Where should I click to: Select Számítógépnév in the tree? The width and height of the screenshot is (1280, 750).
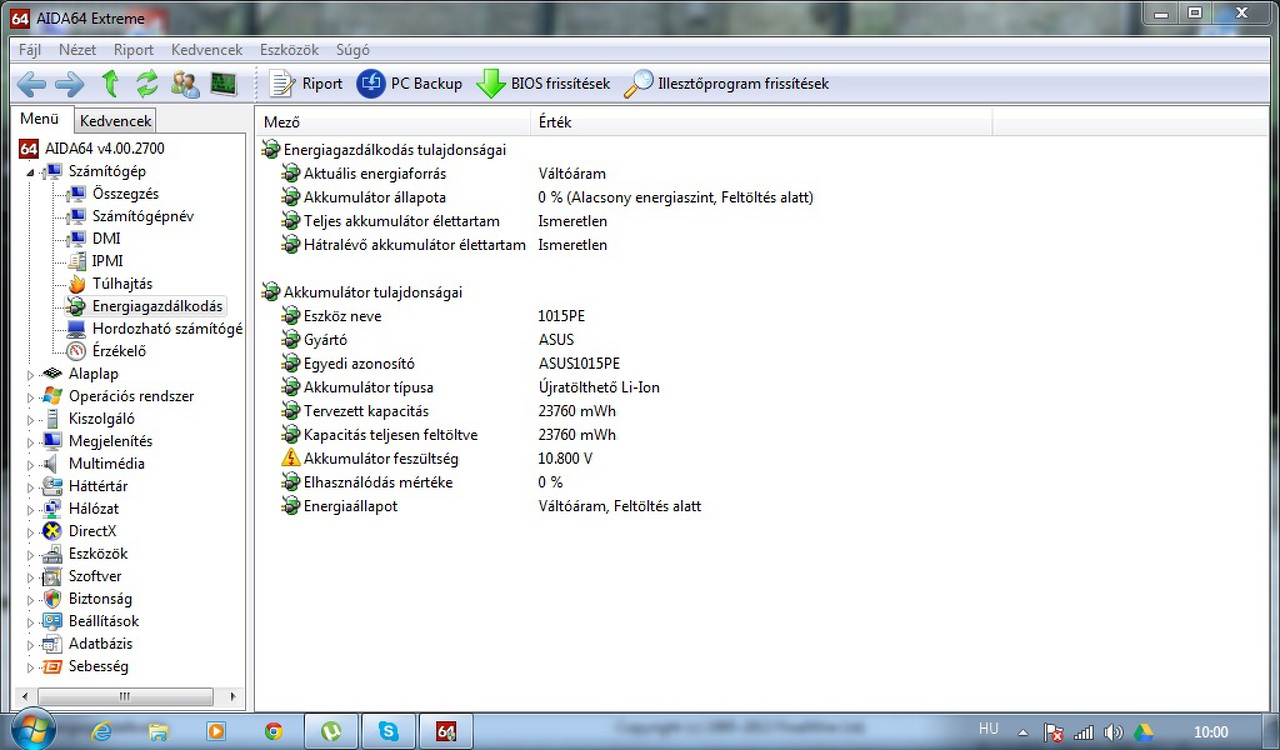(143, 216)
